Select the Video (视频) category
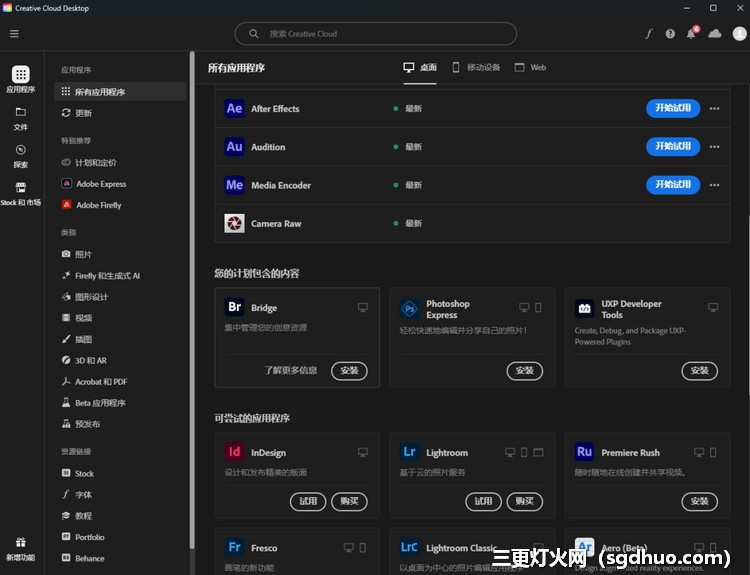The width and height of the screenshot is (750, 575). click(77, 318)
